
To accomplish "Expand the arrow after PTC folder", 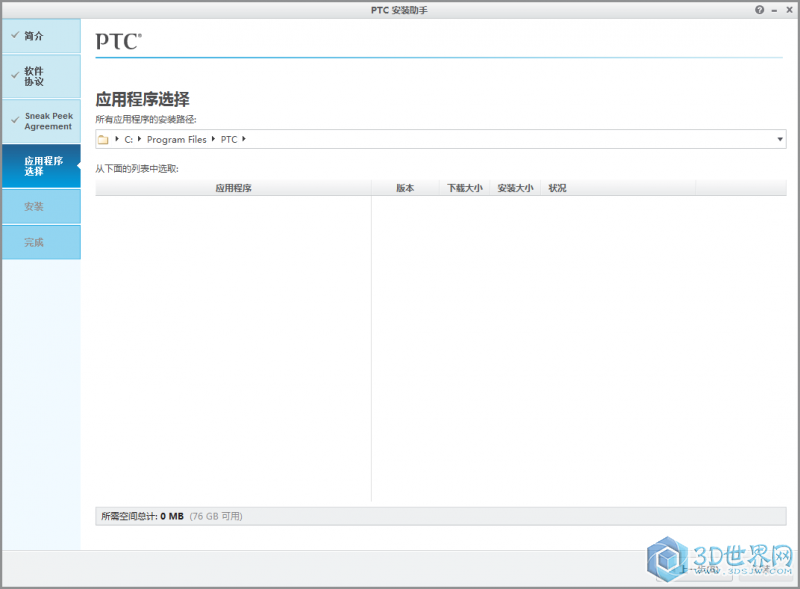I will tap(244, 139).
